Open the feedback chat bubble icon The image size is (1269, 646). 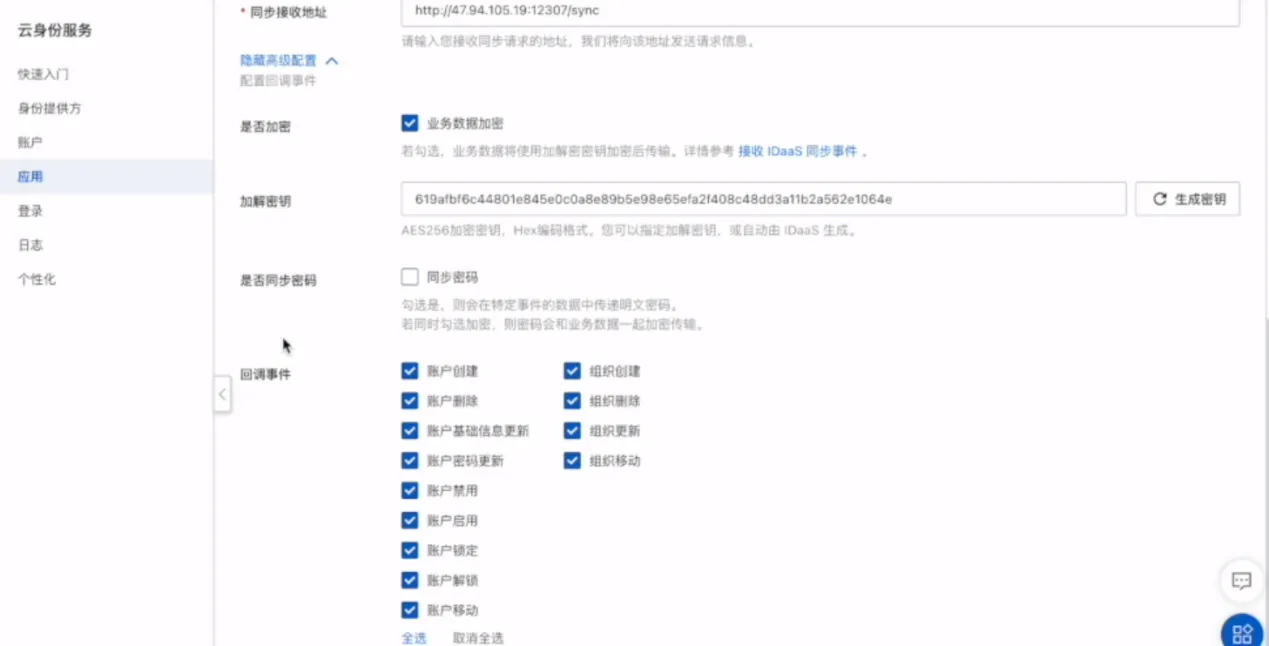[x=1241, y=581]
